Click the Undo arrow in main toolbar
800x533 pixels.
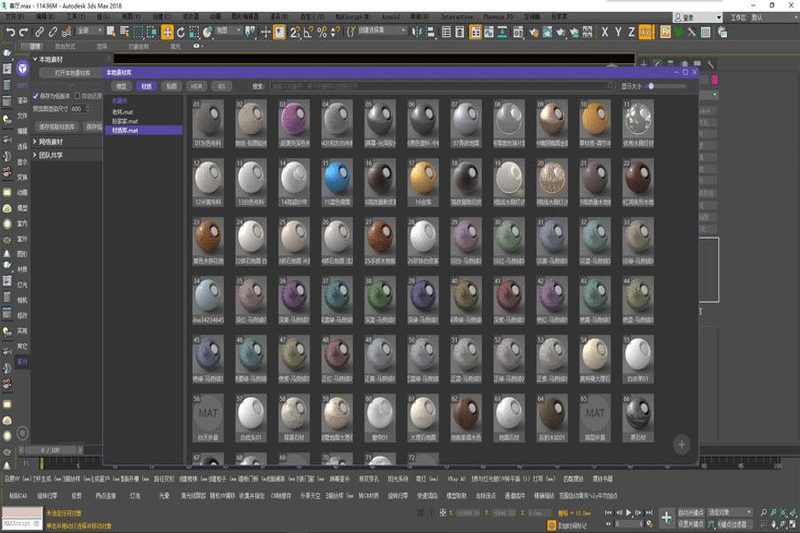[9, 32]
